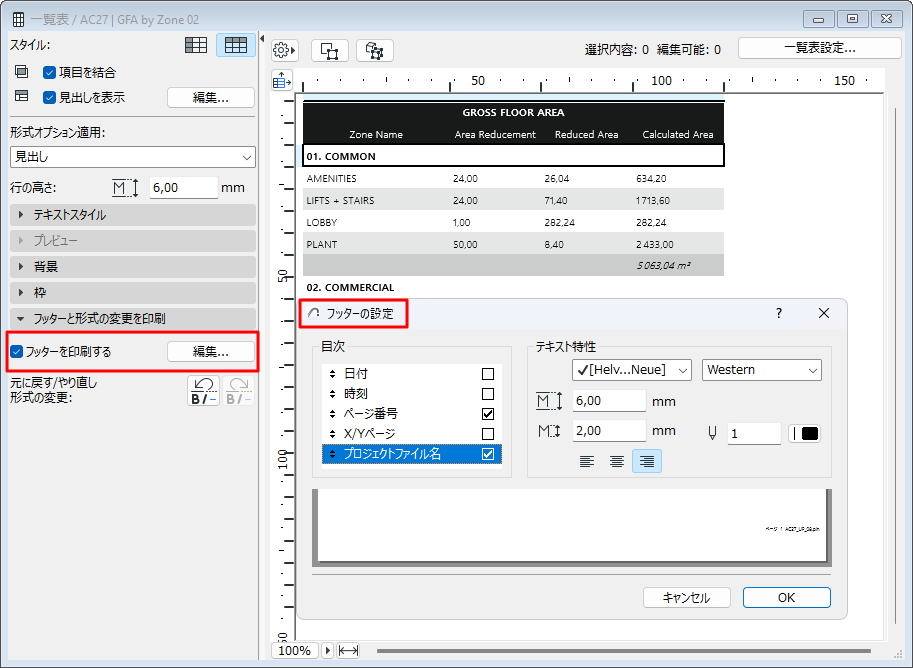Click the redo format change icon
Screen dimensions: 913x668
pyautogui.click(x=238, y=390)
